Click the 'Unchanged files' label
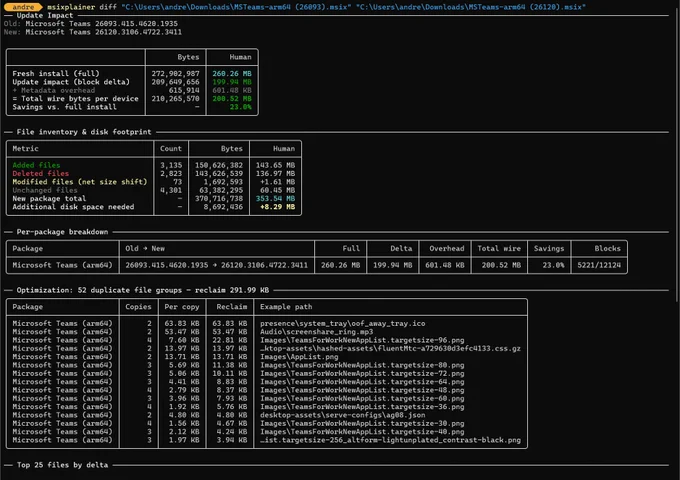Image resolution: width=680 pixels, height=480 pixels. 45,190
